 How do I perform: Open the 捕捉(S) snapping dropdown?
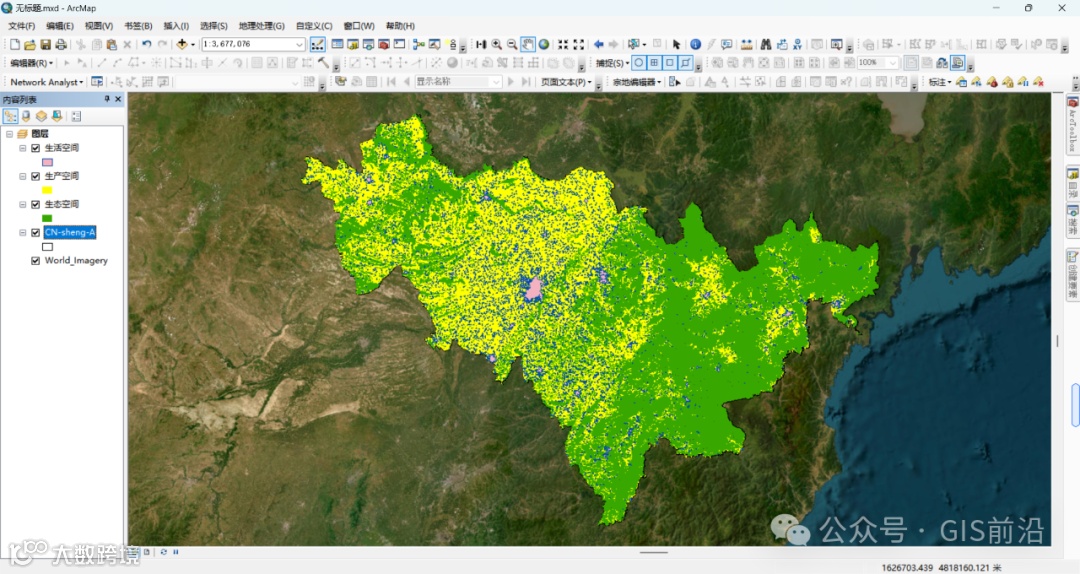pyautogui.click(x=612, y=63)
